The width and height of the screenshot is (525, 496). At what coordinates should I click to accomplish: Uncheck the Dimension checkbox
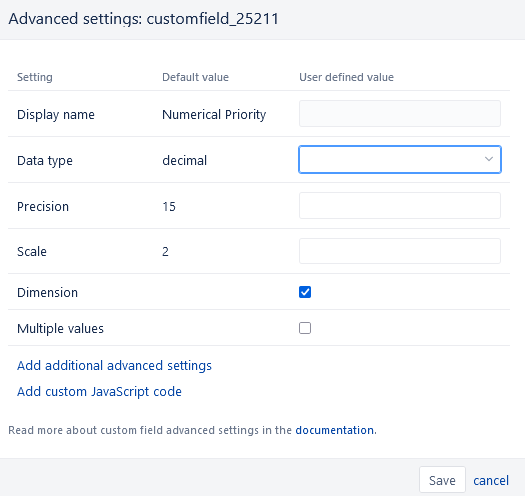[305, 292]
